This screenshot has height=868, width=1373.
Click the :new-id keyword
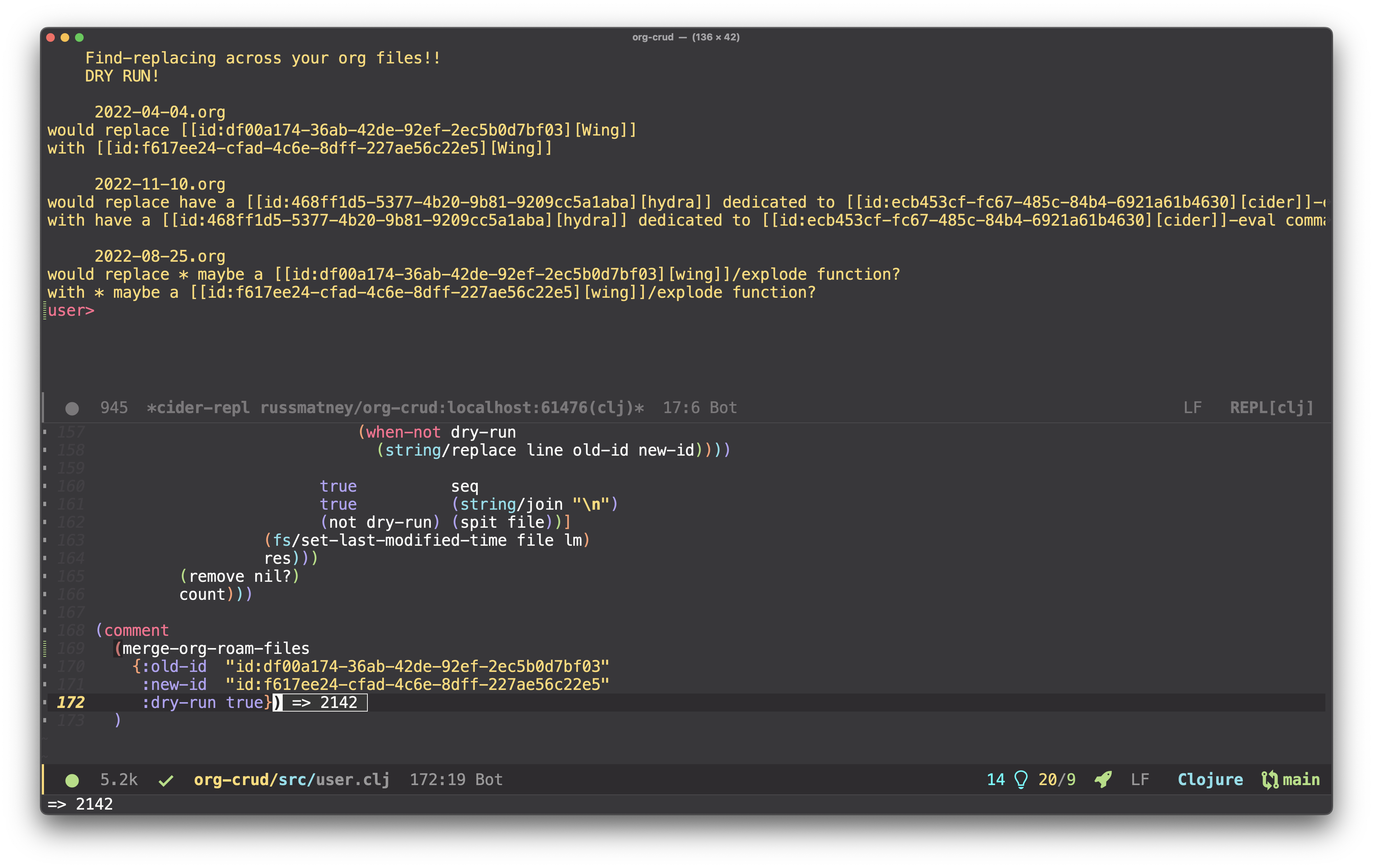click(x=174, y=685)
